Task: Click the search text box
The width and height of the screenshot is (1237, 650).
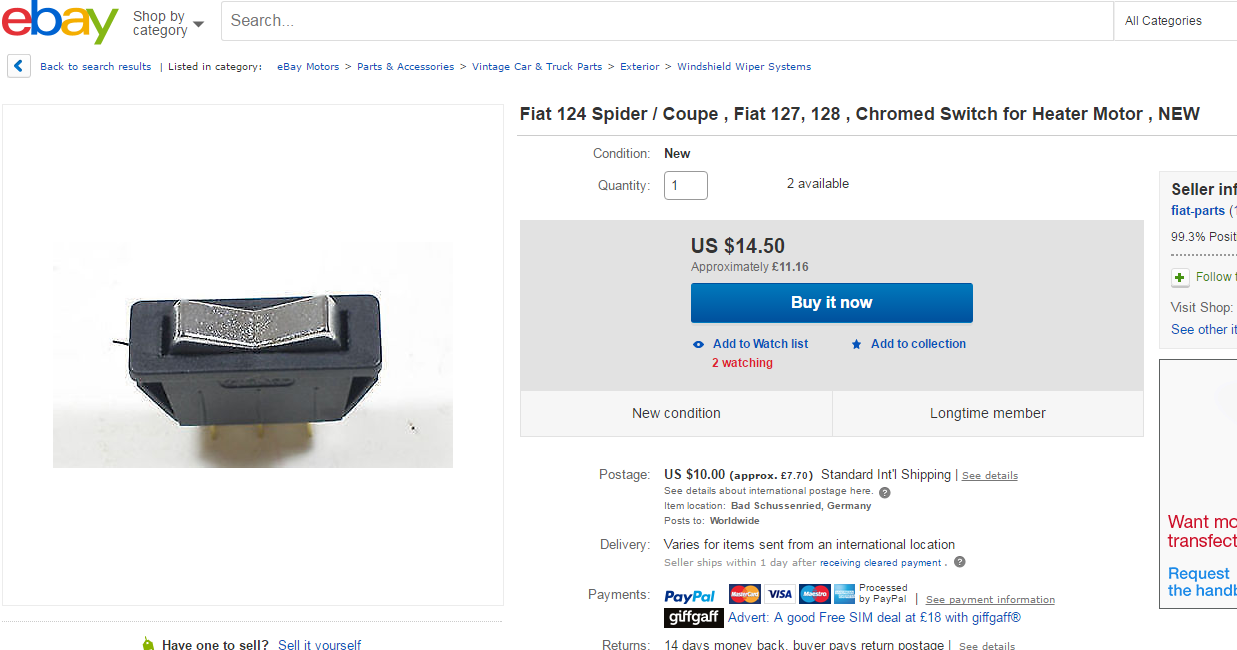Action: click(x=667, y=21)
